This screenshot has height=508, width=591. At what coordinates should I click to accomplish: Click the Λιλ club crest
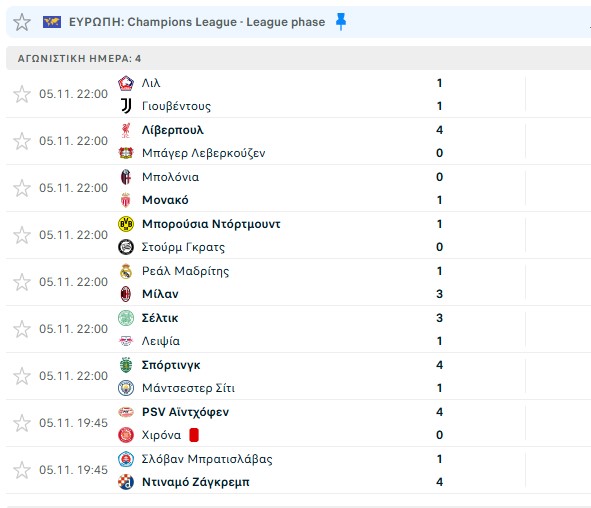126,83
